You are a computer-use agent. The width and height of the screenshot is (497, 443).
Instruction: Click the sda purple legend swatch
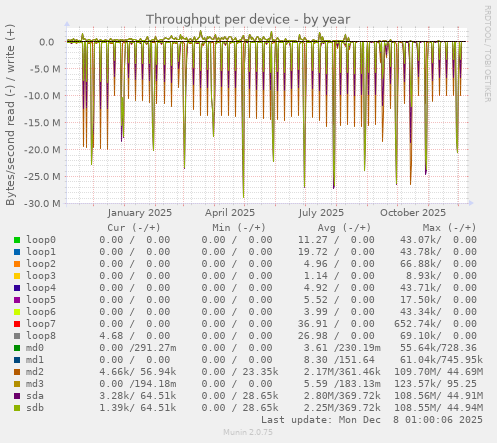point(17,396)
